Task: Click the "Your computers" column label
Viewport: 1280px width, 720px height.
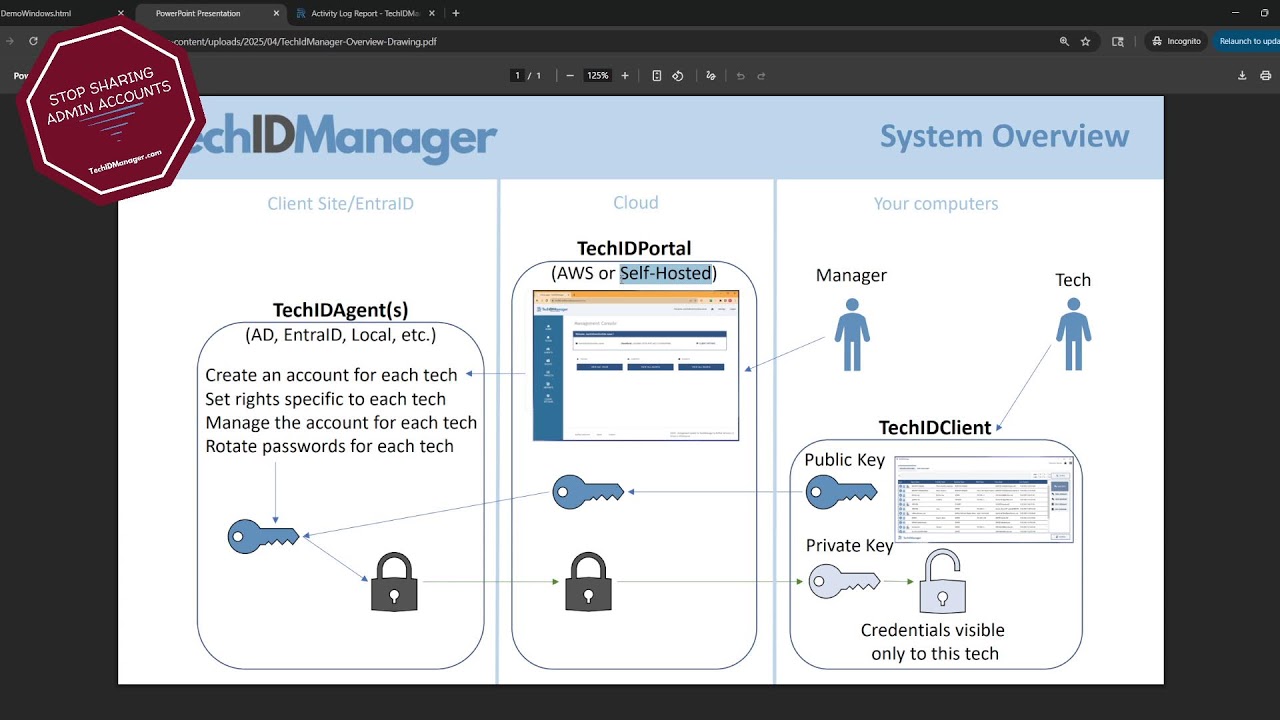Action: 936,204
